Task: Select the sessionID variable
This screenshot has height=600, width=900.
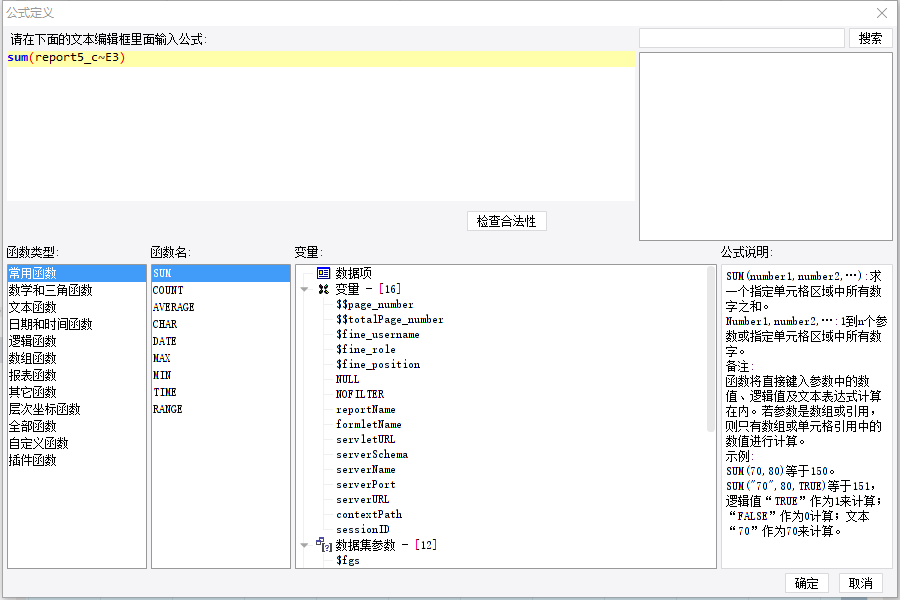Action: 363,529
